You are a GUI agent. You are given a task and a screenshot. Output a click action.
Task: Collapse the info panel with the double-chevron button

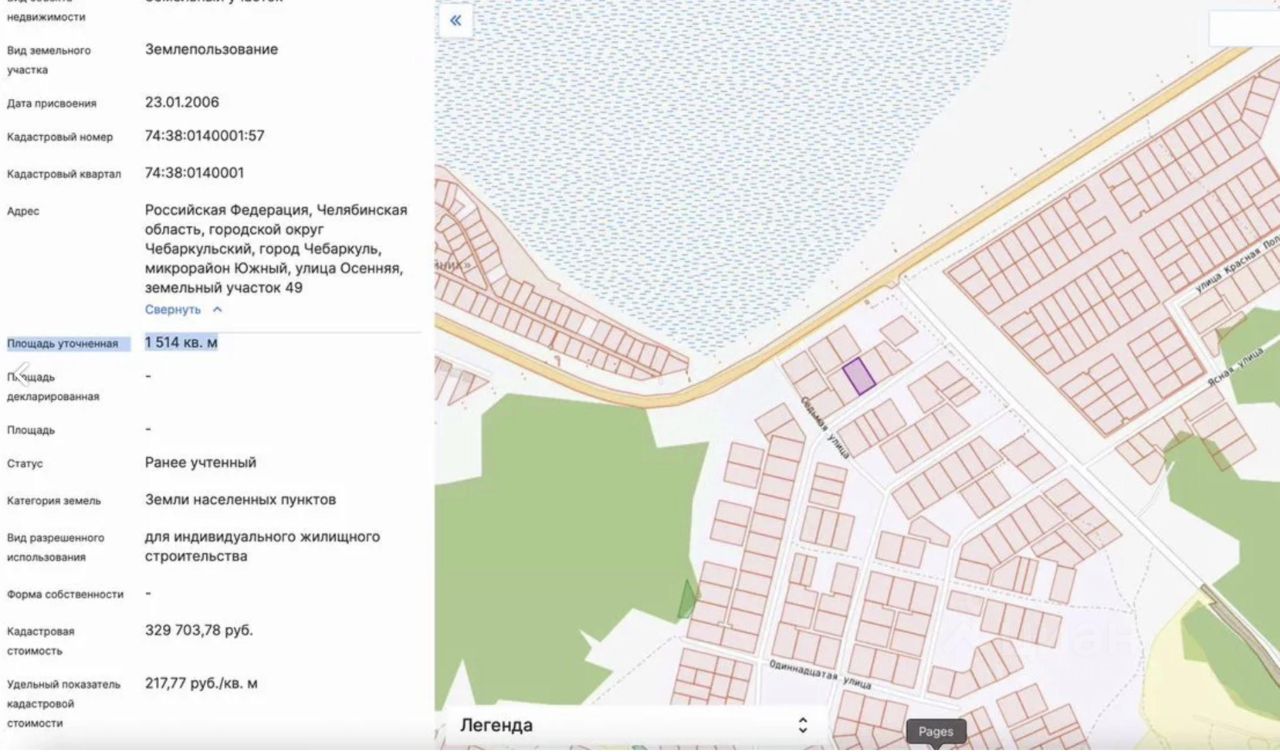455,21
